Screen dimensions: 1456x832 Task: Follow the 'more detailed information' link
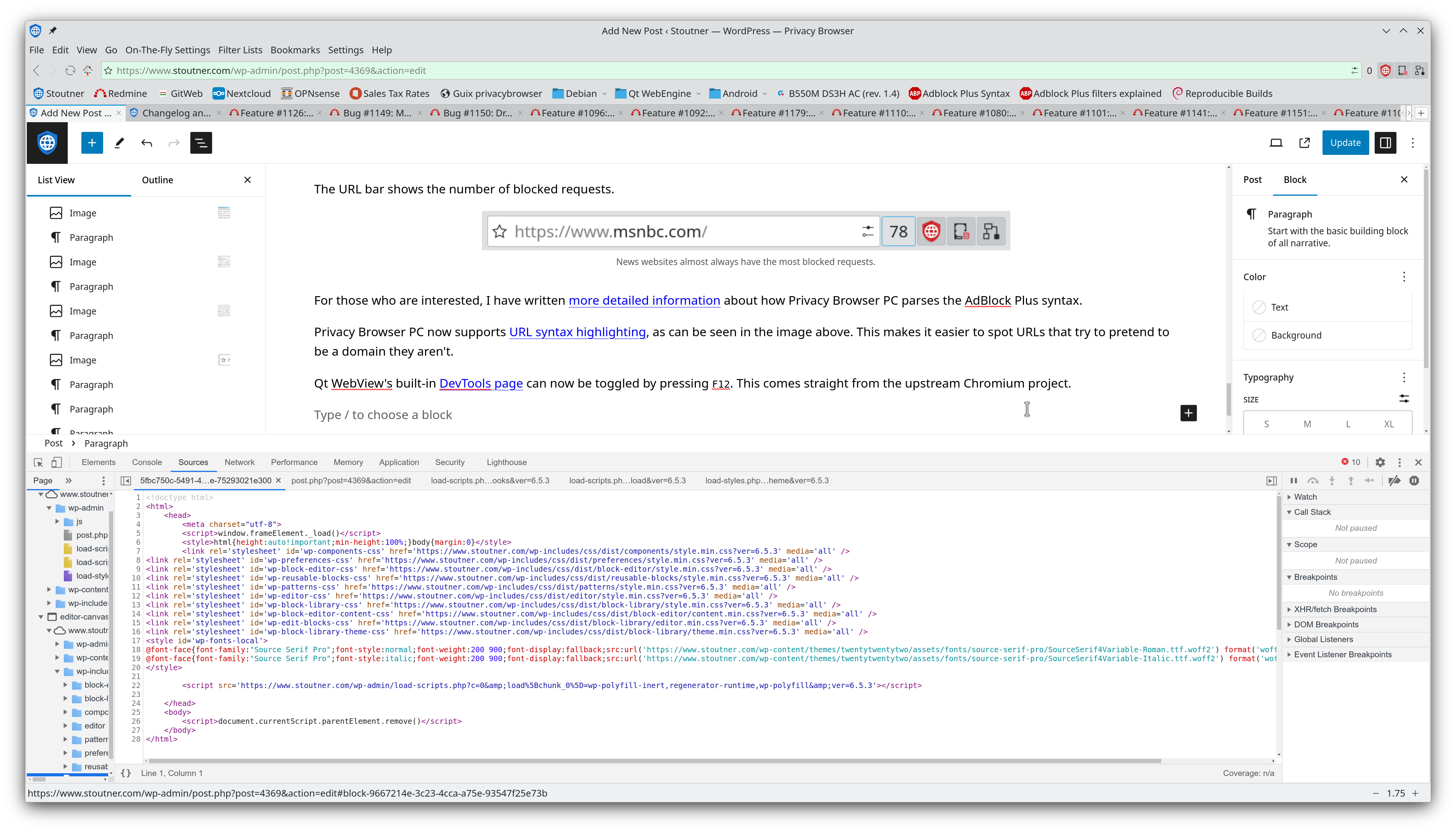click(x=644, y=300)
